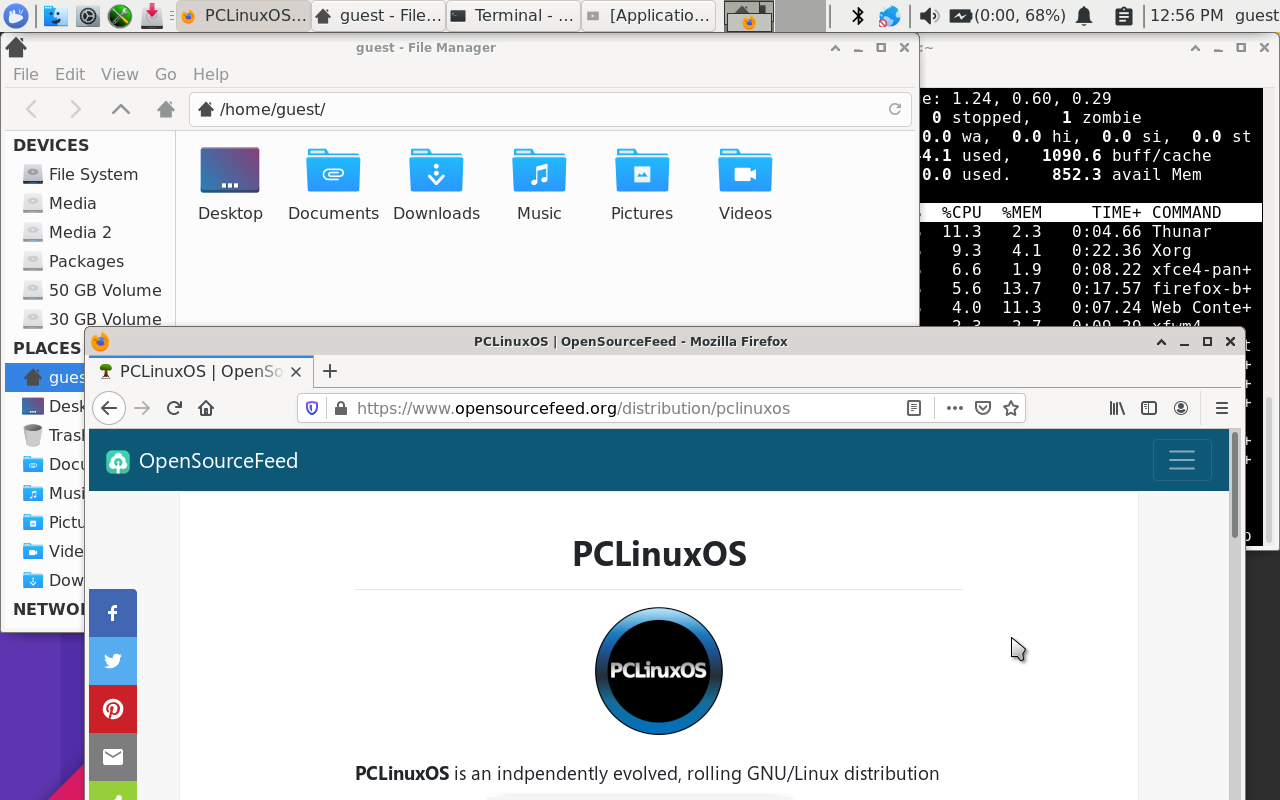Click the home button in Firefox toolbar
This screenshot has width=1280, height=800.
tap(206, 408)
